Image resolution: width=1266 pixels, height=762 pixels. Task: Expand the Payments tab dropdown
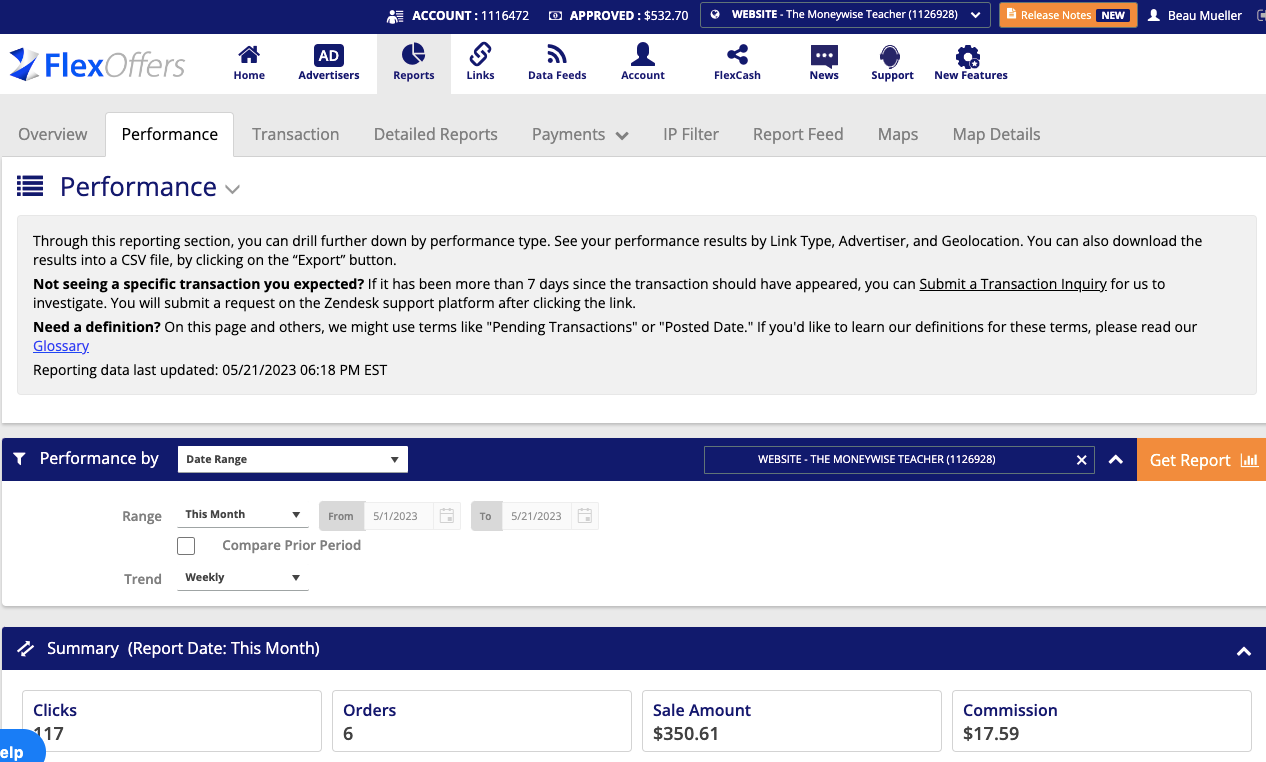pos(623,136)
